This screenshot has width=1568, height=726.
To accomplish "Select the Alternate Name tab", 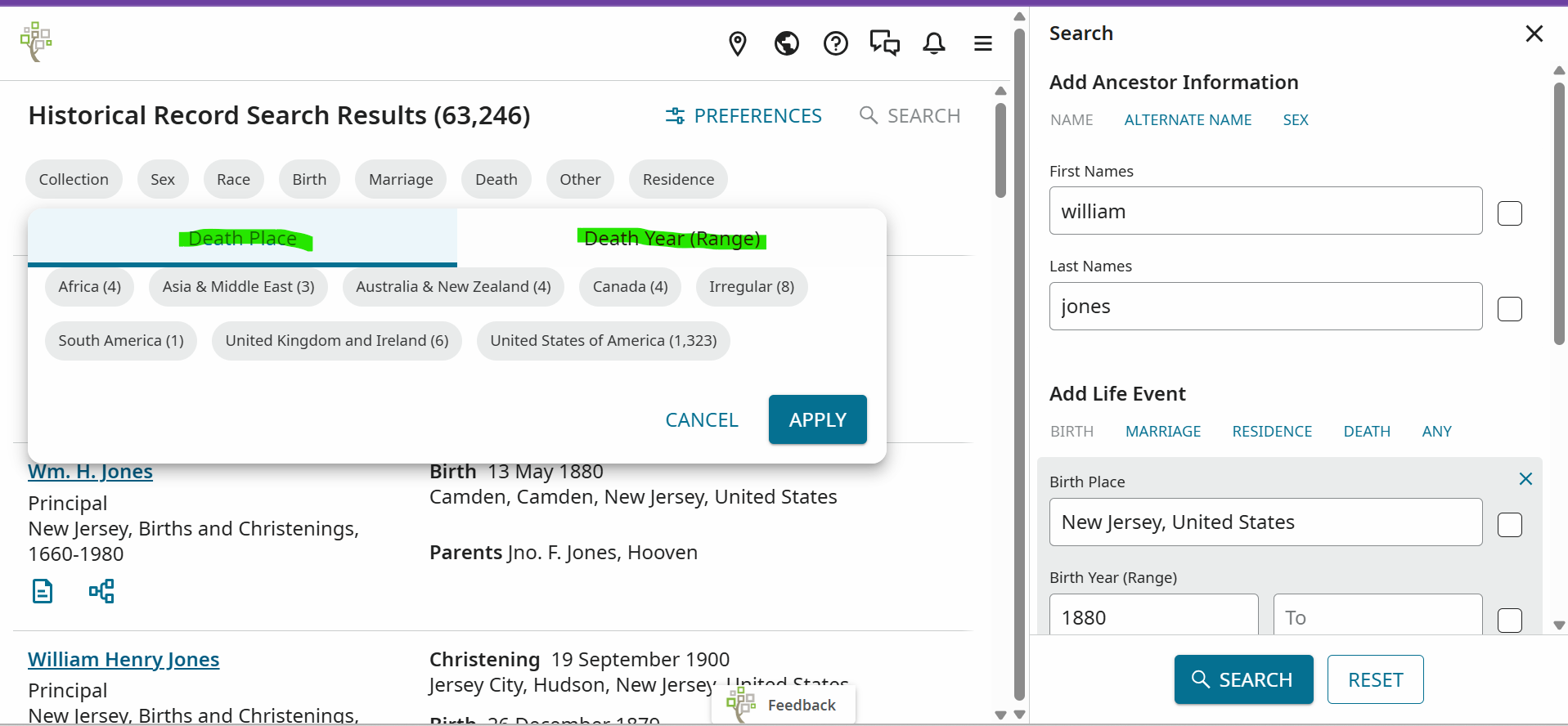I will point(1188,120).
